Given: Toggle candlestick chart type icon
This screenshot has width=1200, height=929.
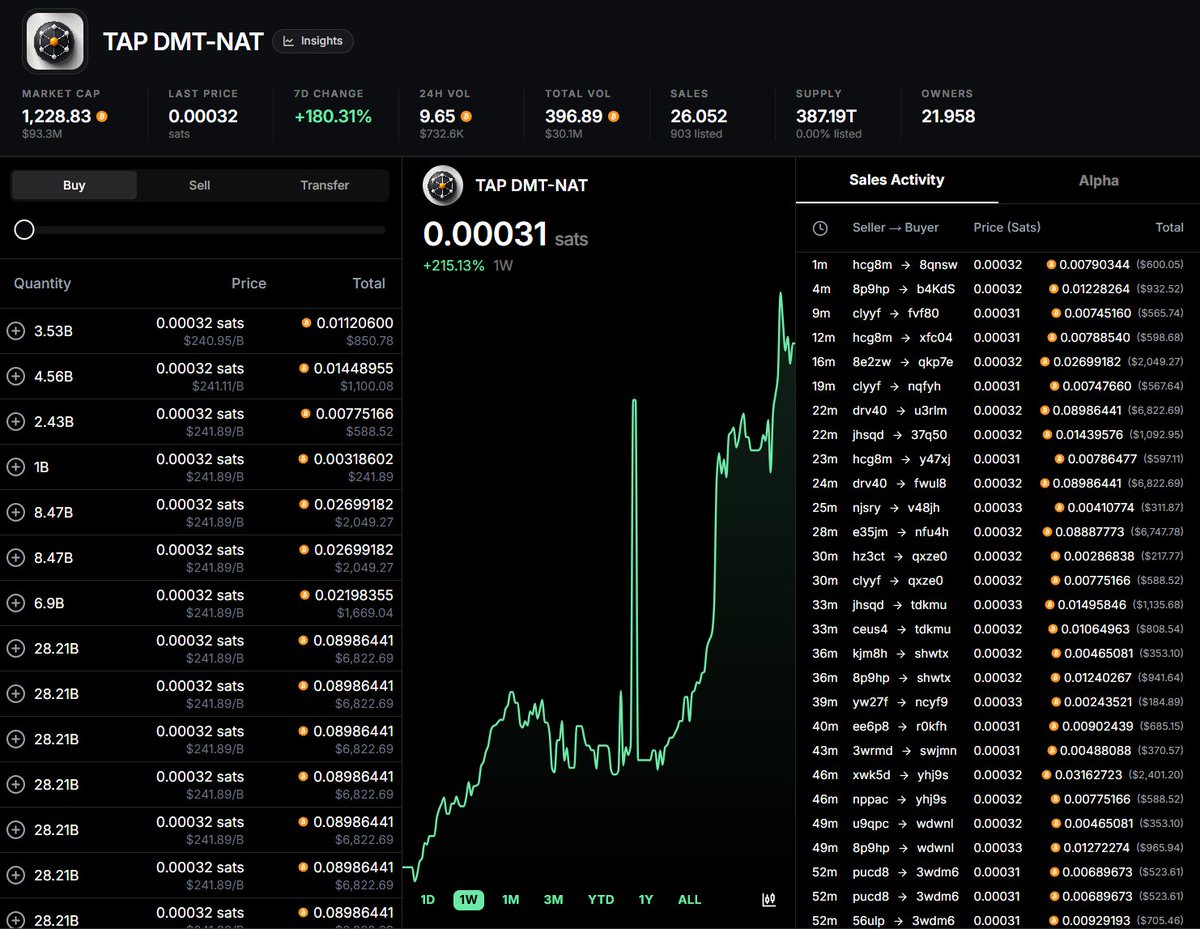Looking at the screenshot, I should 768,900.
